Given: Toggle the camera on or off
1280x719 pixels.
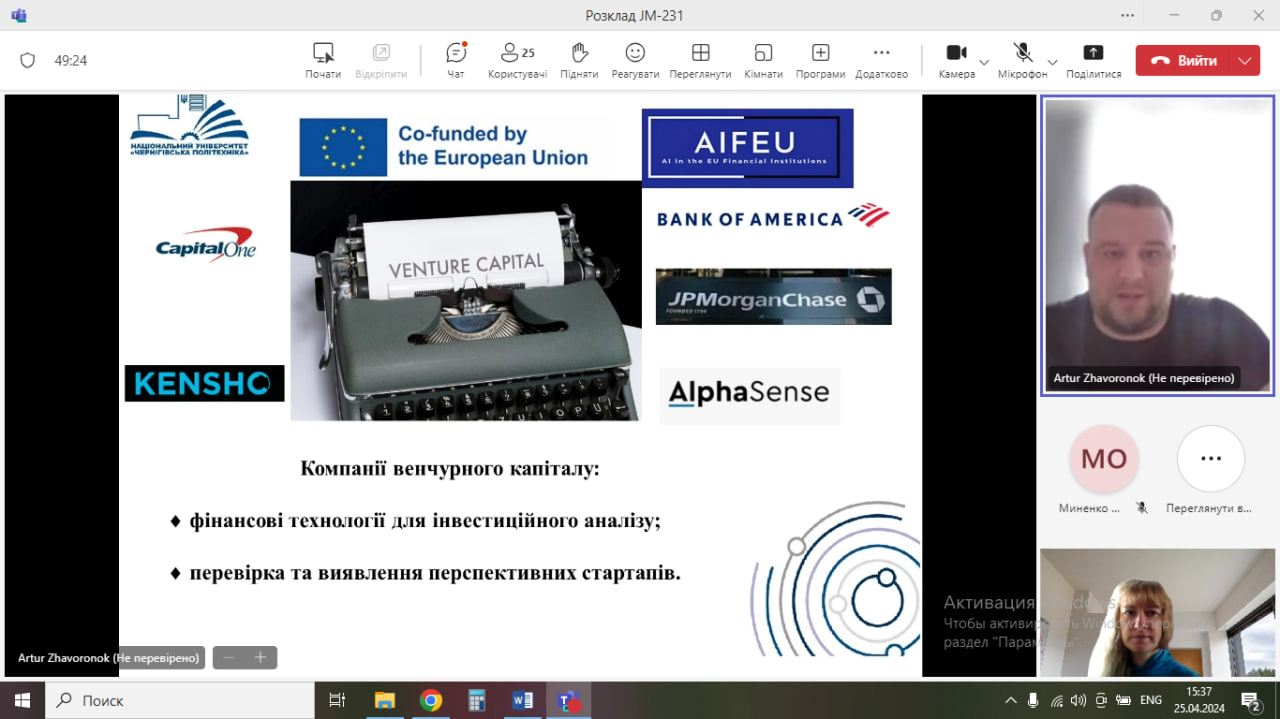Looking at the screenshot, I should point(956,60).
